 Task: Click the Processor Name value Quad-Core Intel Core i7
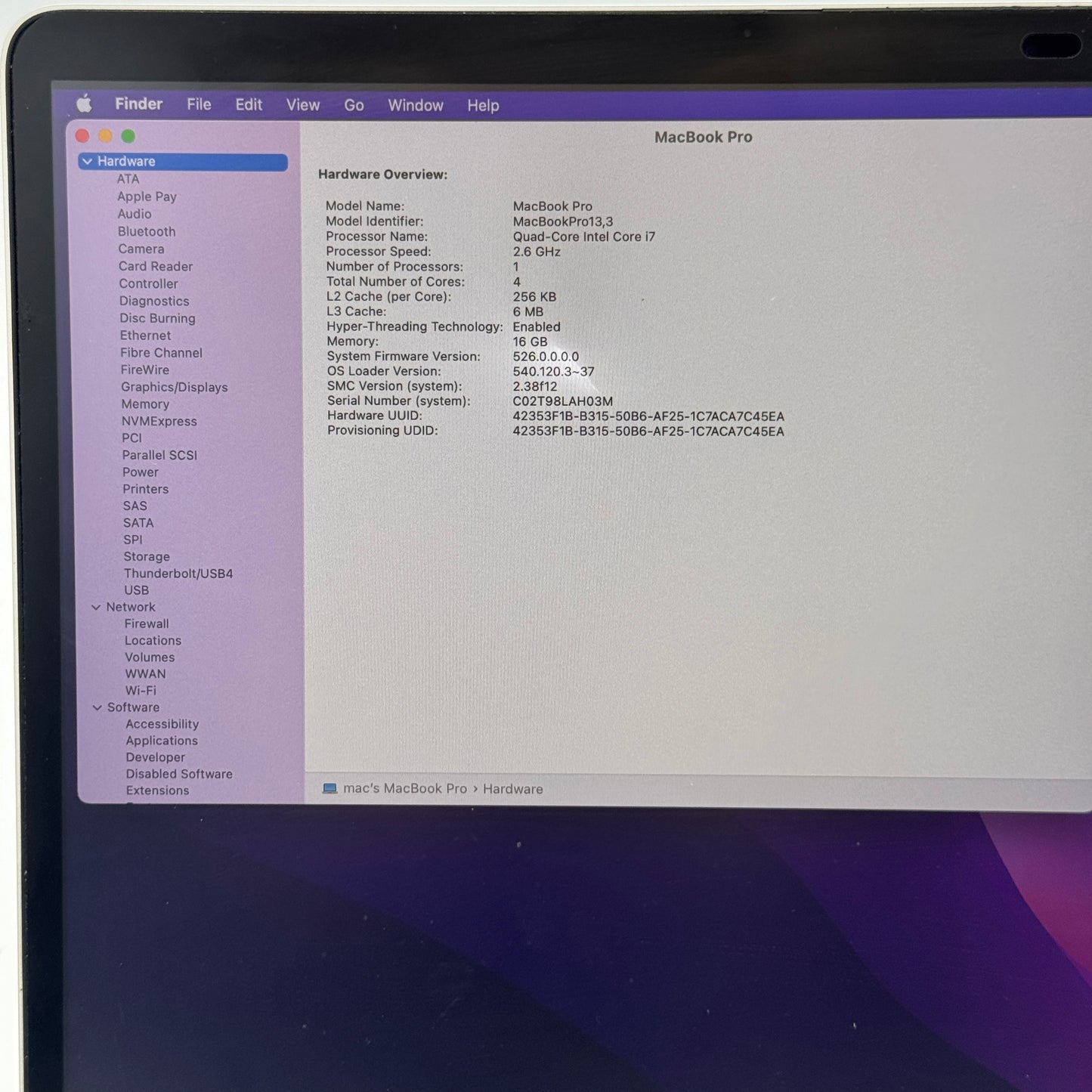[x=584, y=237]
